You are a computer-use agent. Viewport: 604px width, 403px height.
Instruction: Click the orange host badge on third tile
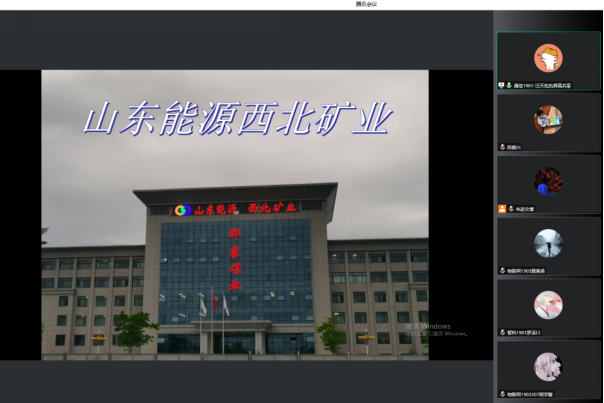502,208
